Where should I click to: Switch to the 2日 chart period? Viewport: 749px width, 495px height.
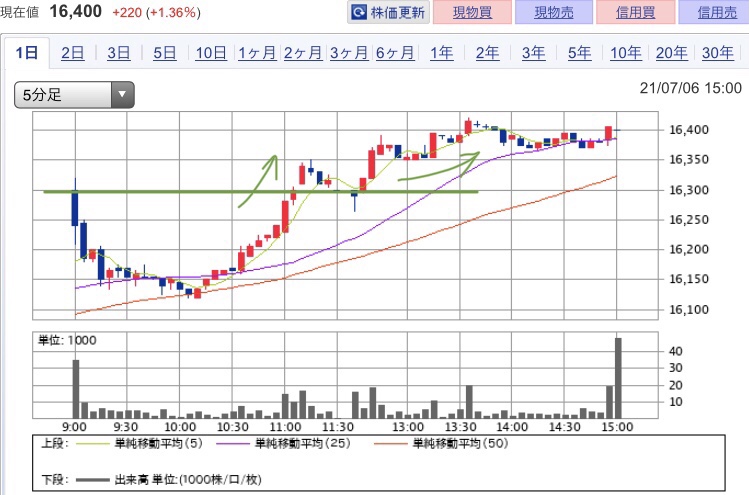[73, 53]
